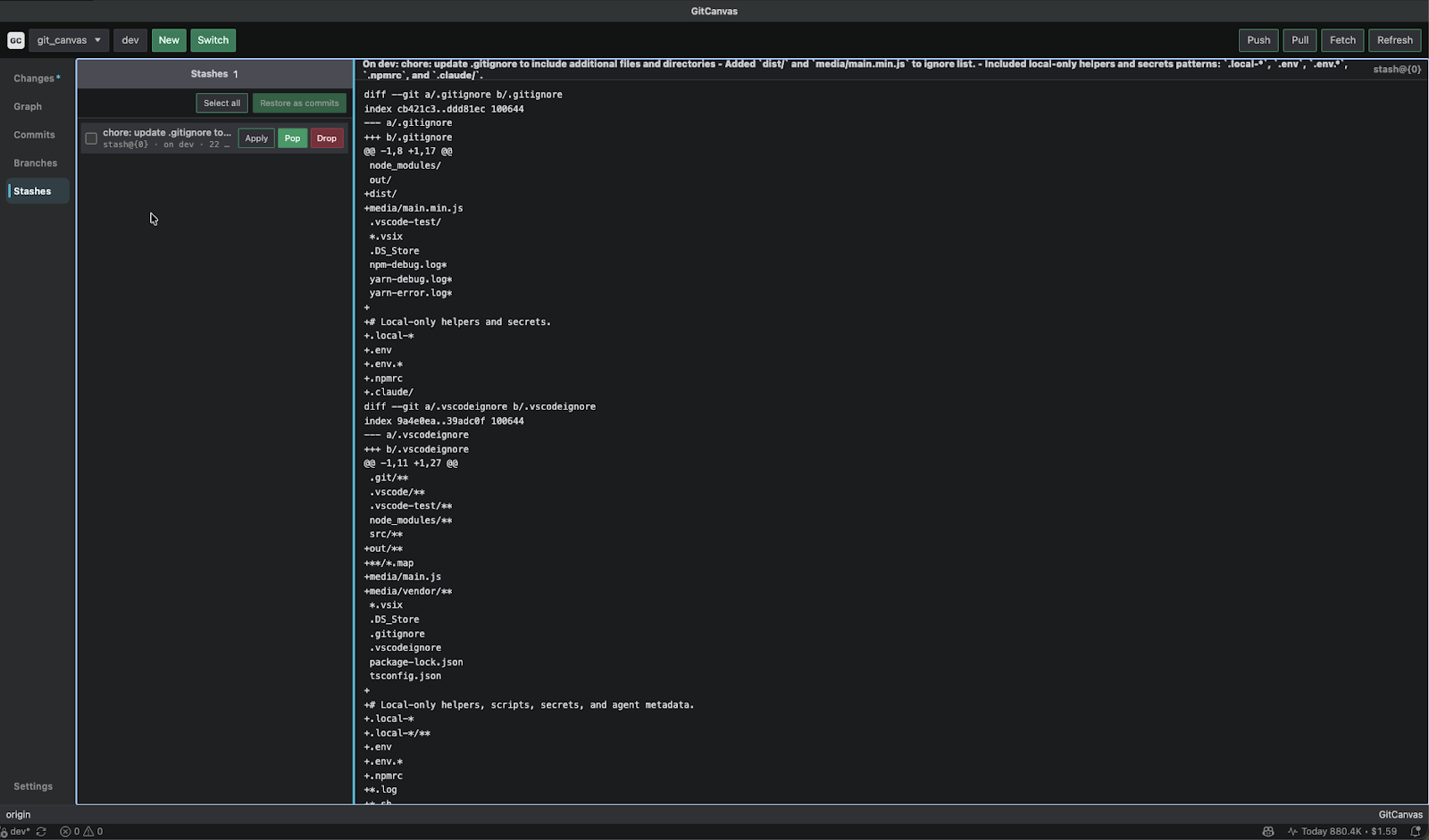Viewport: 1429px width, 840px height.
Task: Click the Copilot icon in status bar
Action: click(x=1267, y=832)
